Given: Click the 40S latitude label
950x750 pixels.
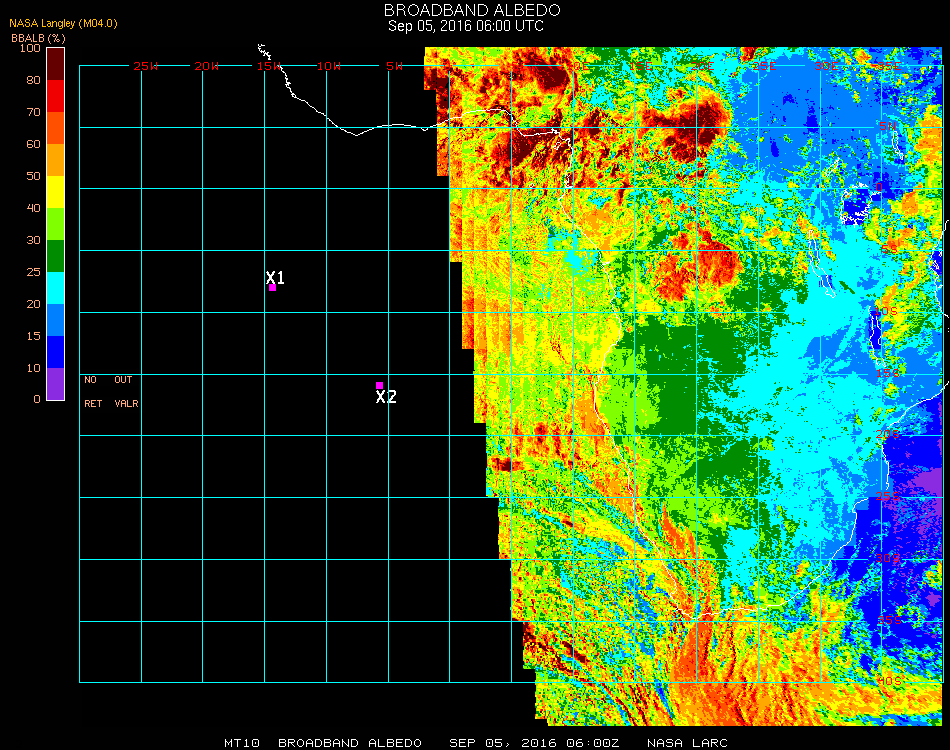Looking at the screenshot, I should coord(889,682).
